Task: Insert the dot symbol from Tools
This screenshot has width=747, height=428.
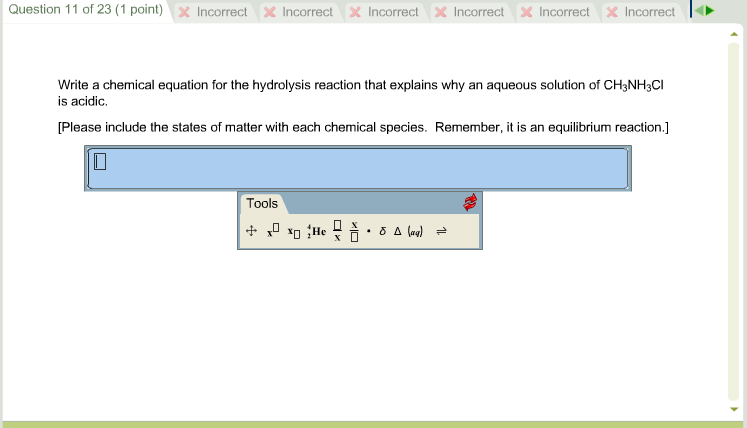Action: [369, 231]
